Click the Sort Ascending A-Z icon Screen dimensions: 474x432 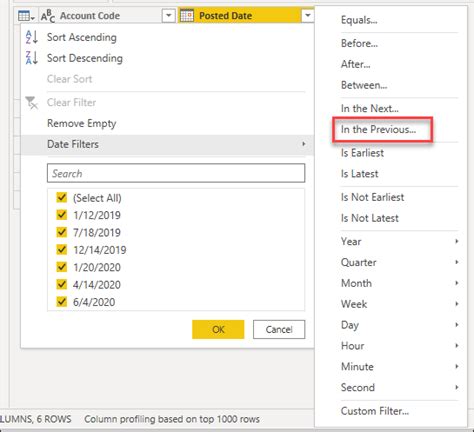32,37
